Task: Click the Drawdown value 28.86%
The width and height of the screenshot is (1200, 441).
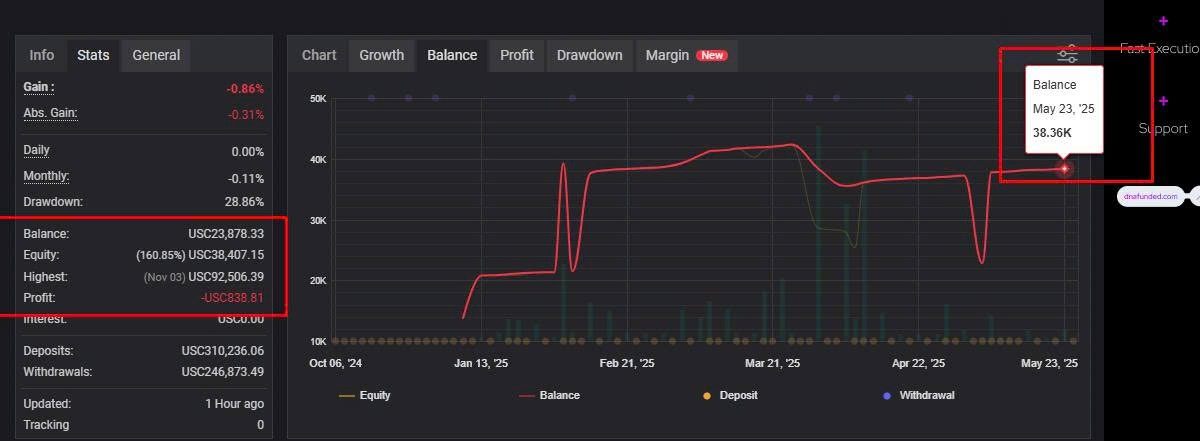Action: click(x=243, y=202)
